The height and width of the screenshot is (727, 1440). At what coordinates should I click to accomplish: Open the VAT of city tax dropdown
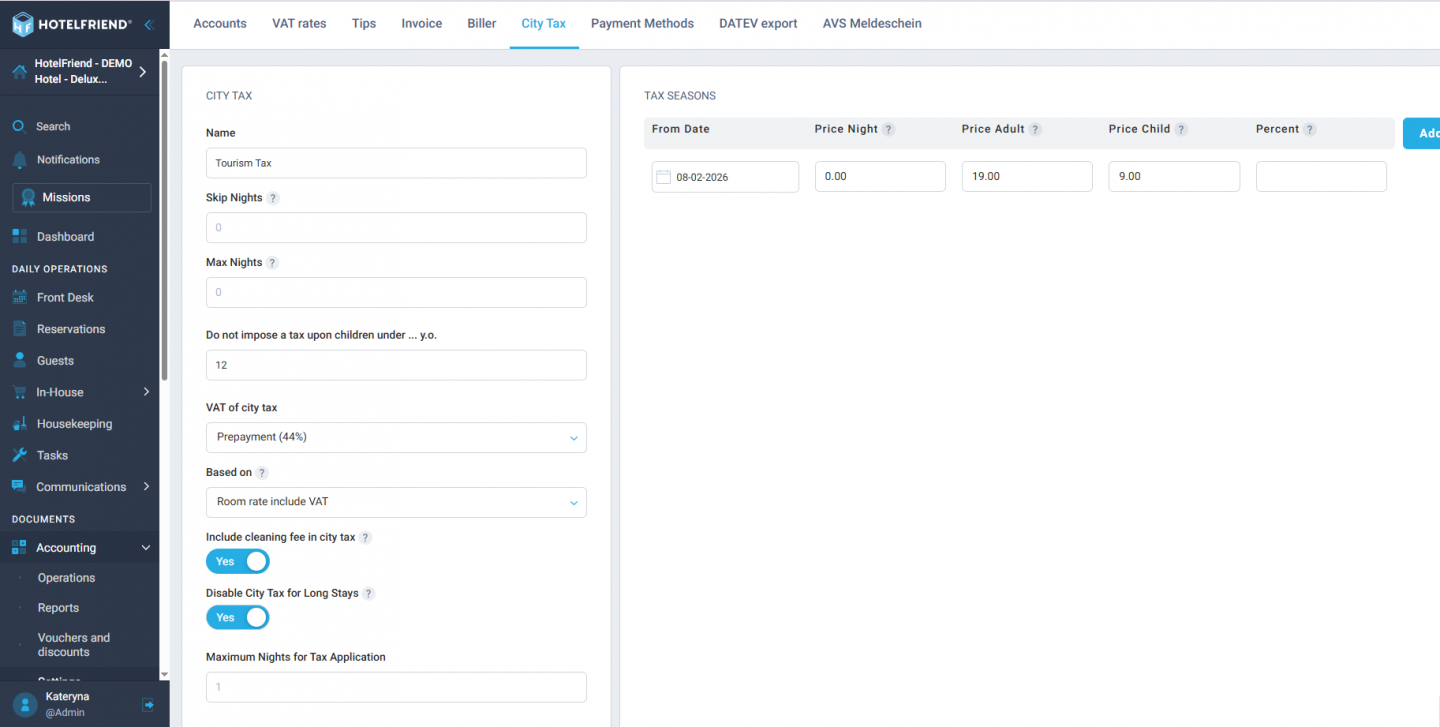(396, 438)
